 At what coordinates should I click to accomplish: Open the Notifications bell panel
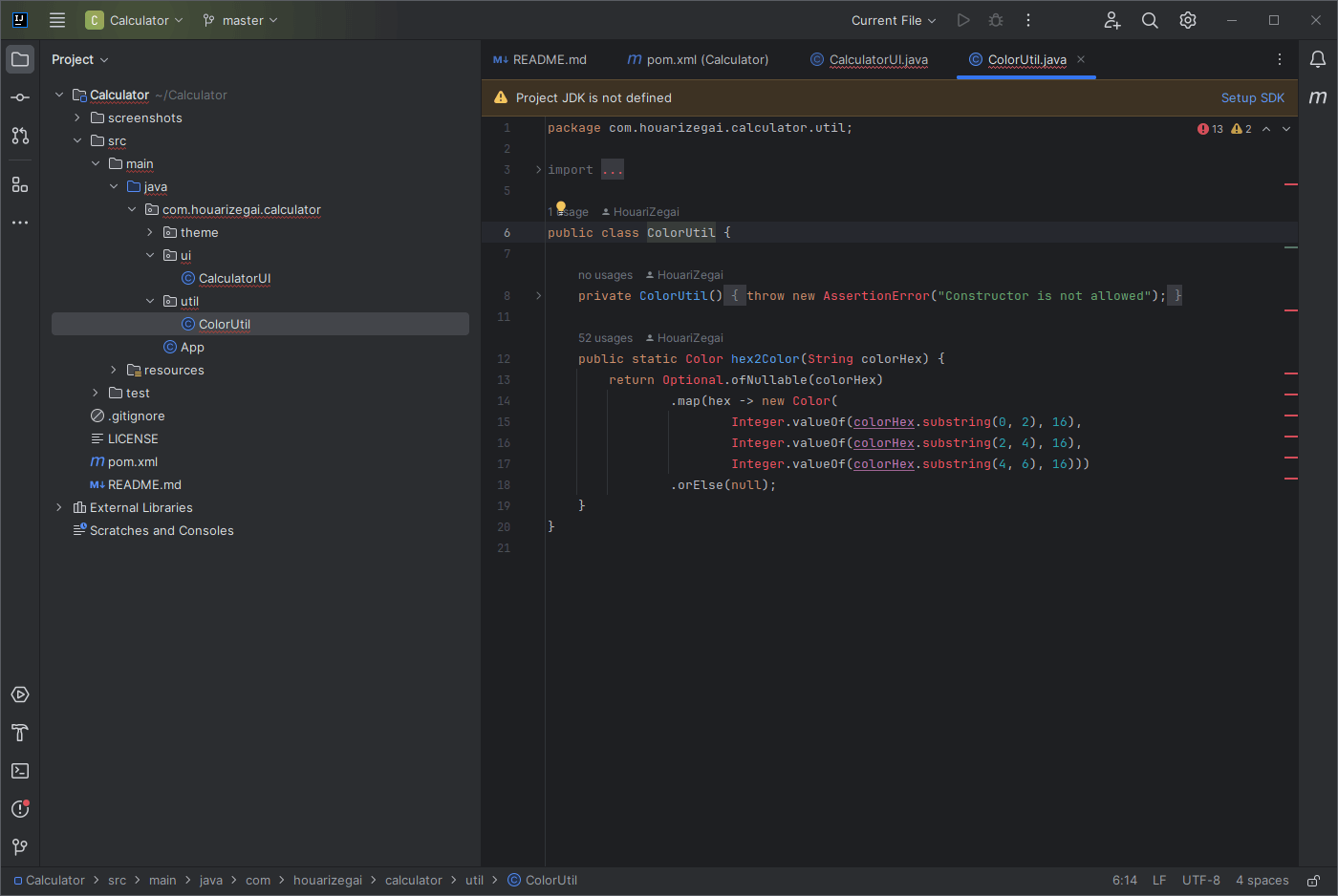pos(1318,59)
